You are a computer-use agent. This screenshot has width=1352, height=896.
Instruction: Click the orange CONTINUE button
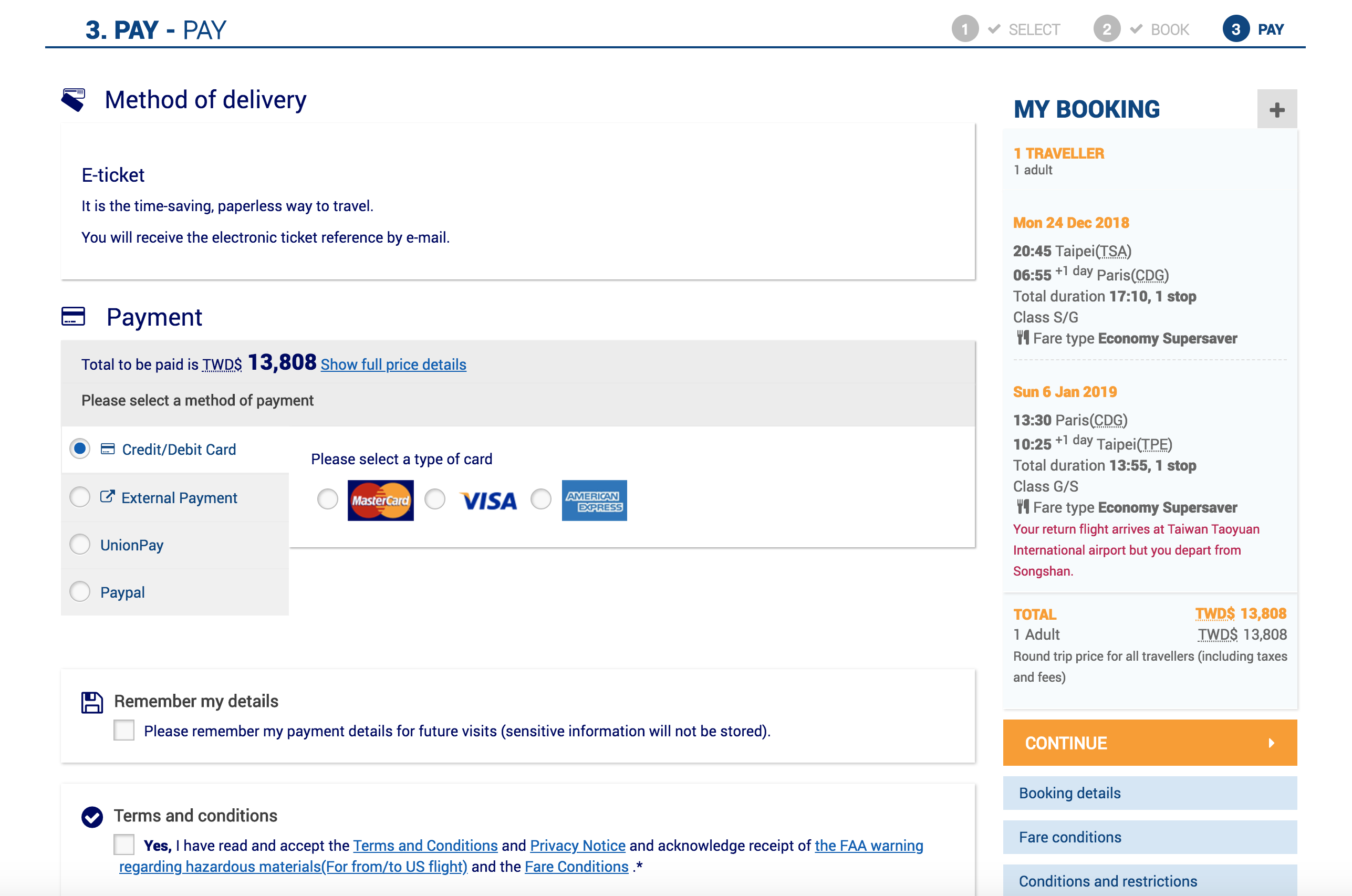1150,742
